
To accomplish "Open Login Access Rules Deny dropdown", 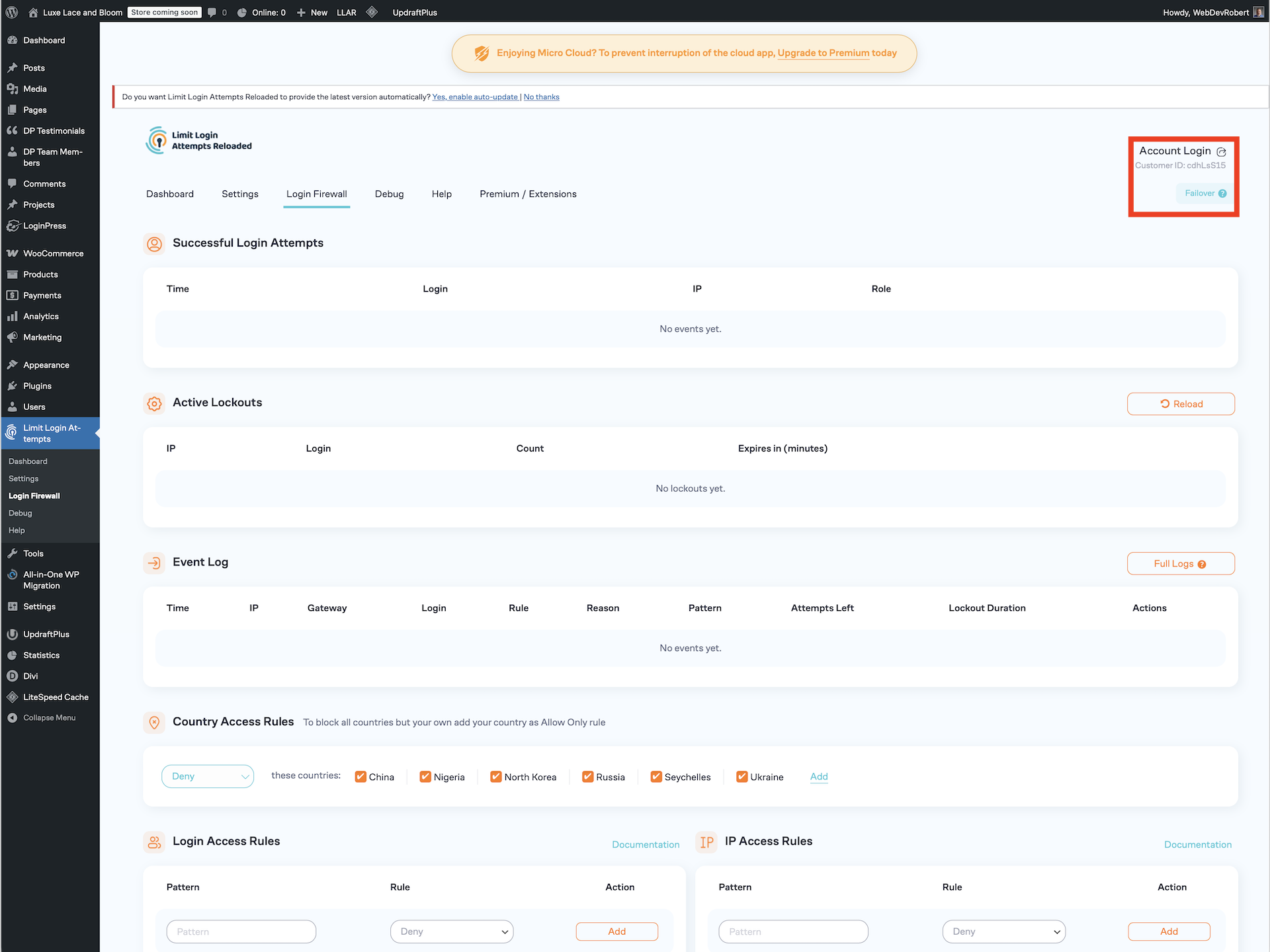I will 452,932.
